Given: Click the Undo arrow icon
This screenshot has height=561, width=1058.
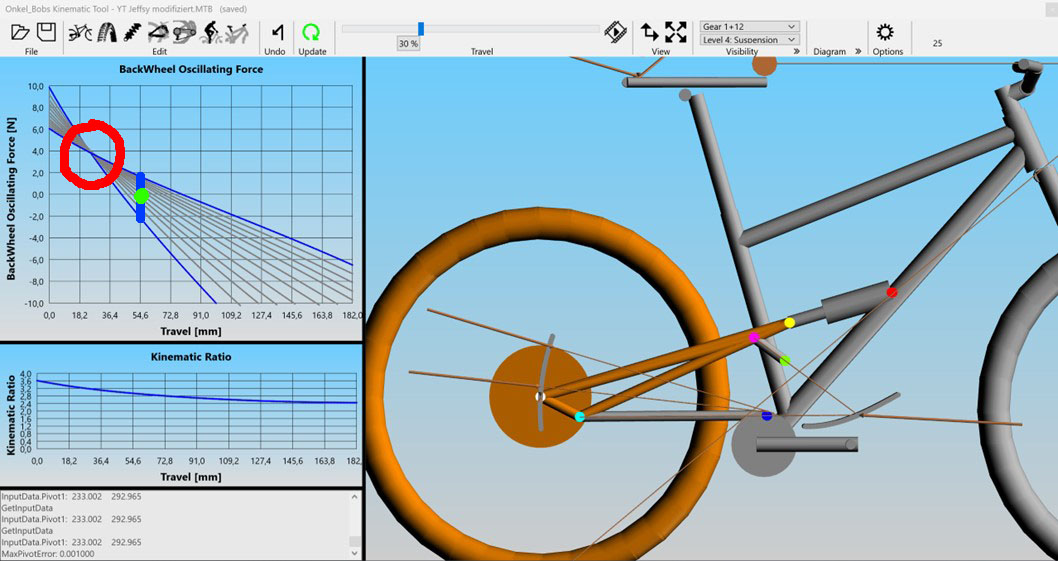Looking at the screenshot, I should 275,31.
